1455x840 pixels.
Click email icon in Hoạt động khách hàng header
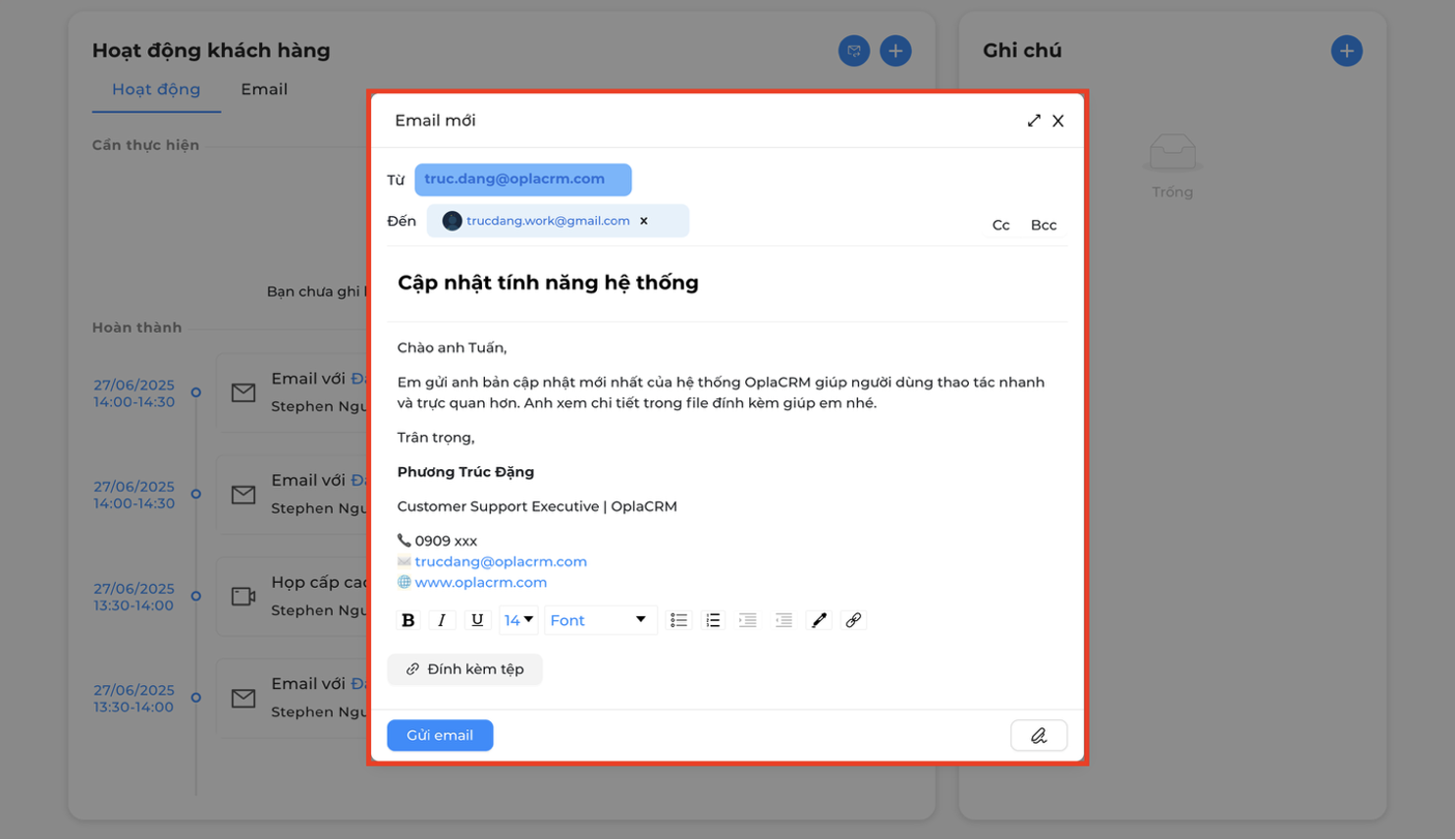coord(854,51)
